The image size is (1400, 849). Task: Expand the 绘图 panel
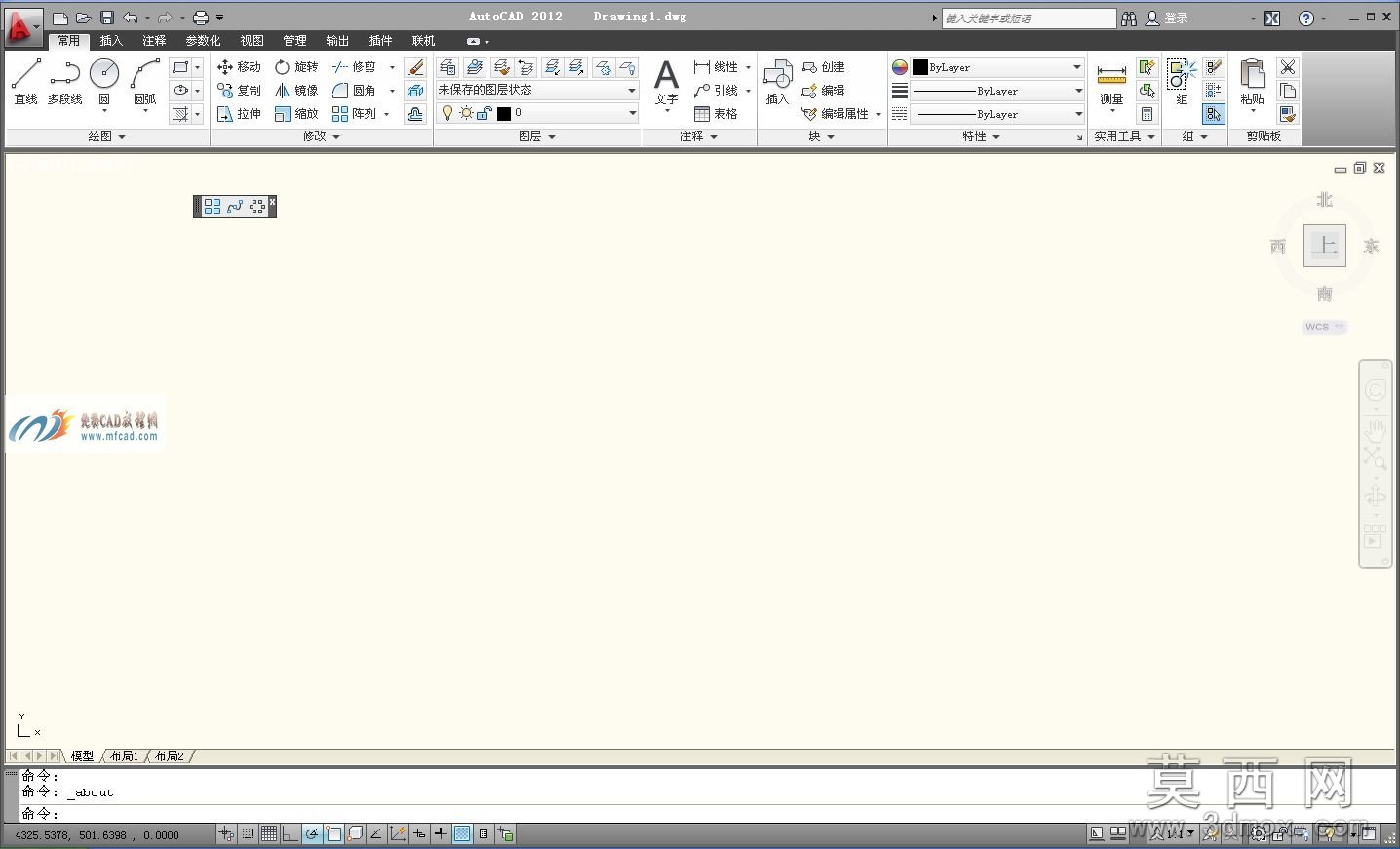[107, 136]
